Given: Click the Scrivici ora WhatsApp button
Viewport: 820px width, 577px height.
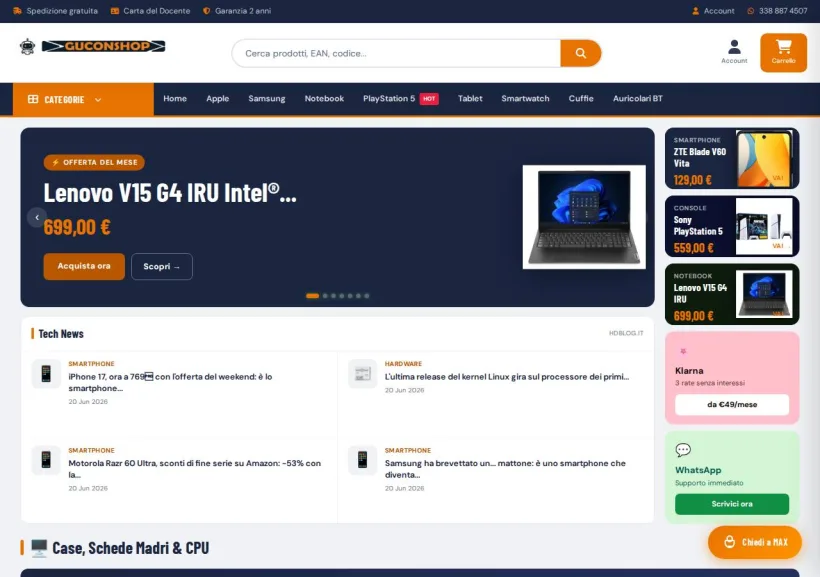Looking at the screenshot, I should click(x=732, y=504).
